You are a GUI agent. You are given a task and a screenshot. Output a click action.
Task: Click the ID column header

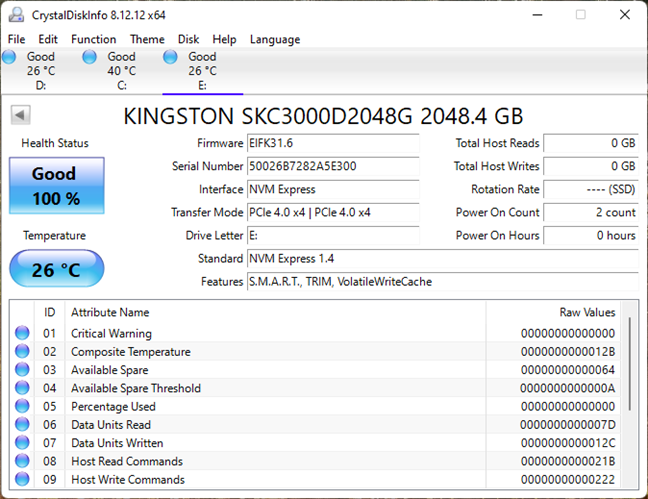[50, 312]
